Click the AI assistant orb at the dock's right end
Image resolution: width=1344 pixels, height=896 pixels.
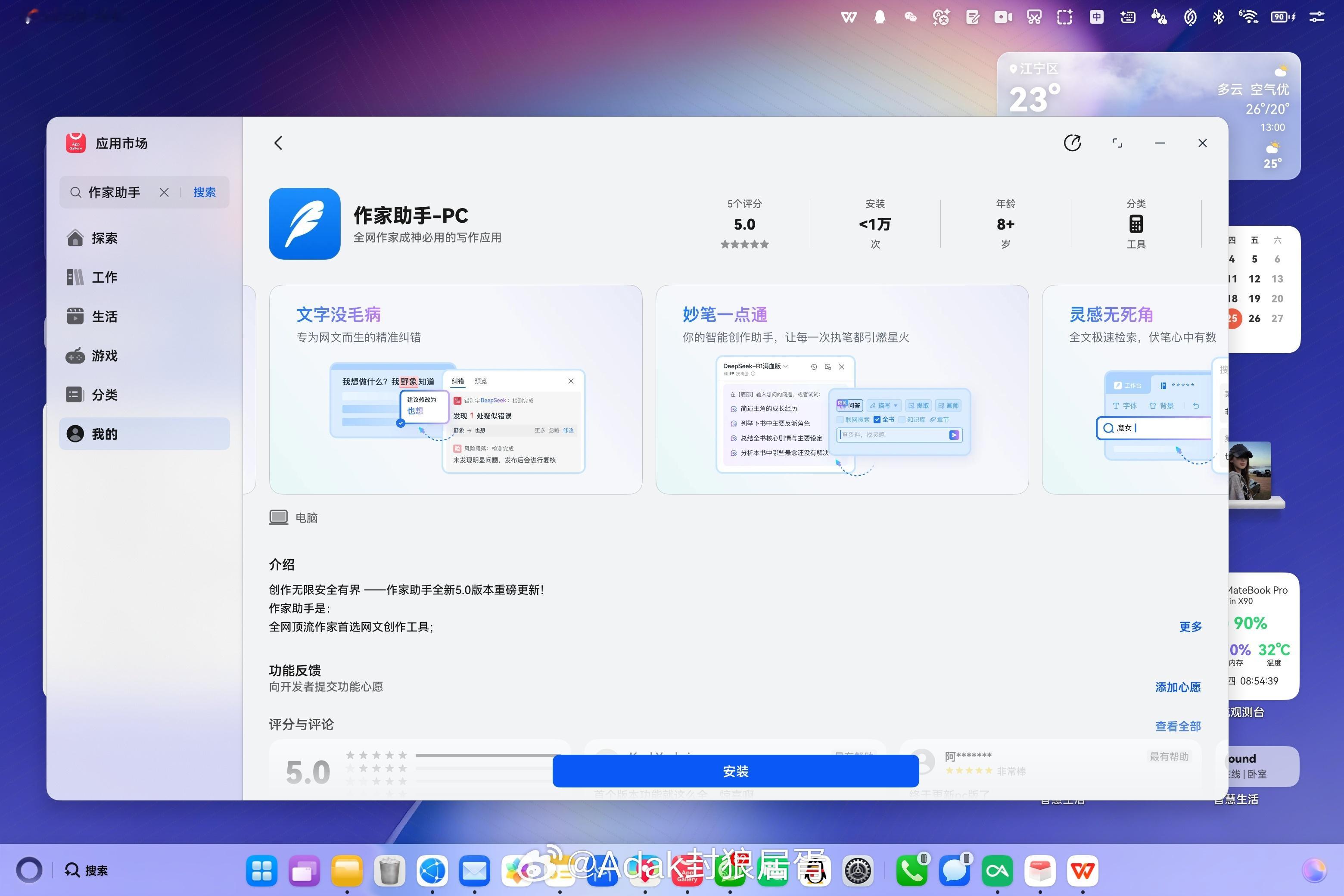pyautogui.click(x=1315, y=871)
